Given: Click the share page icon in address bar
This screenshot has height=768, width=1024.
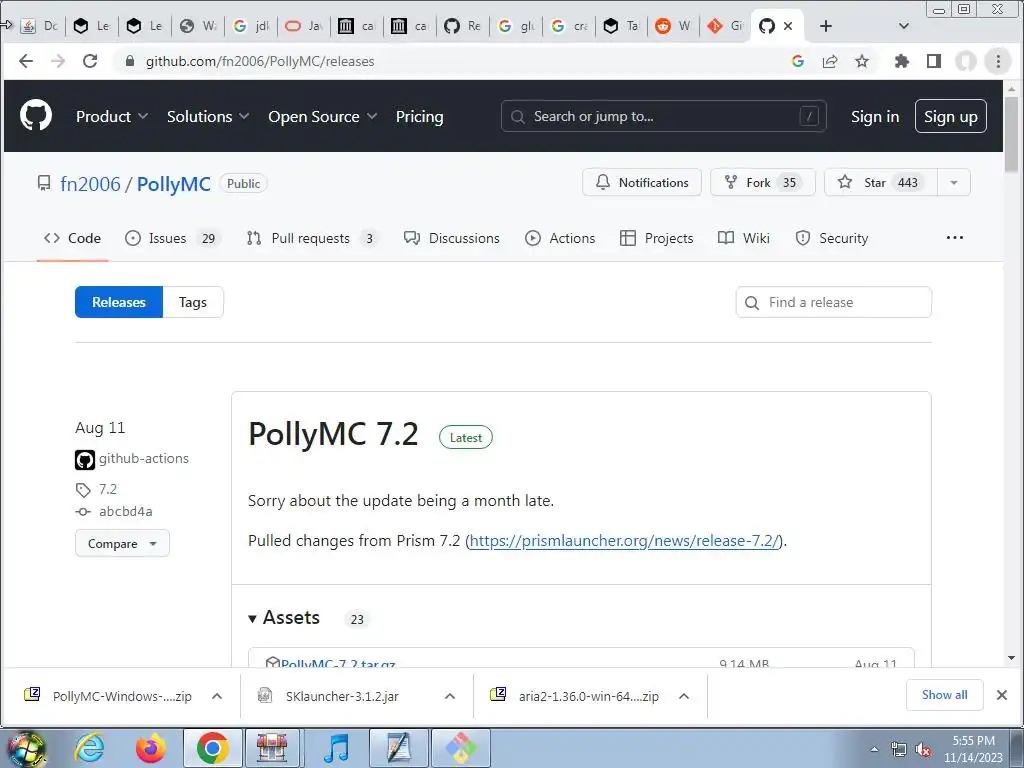Looking at the screenshot, I should tap(830, 61).
